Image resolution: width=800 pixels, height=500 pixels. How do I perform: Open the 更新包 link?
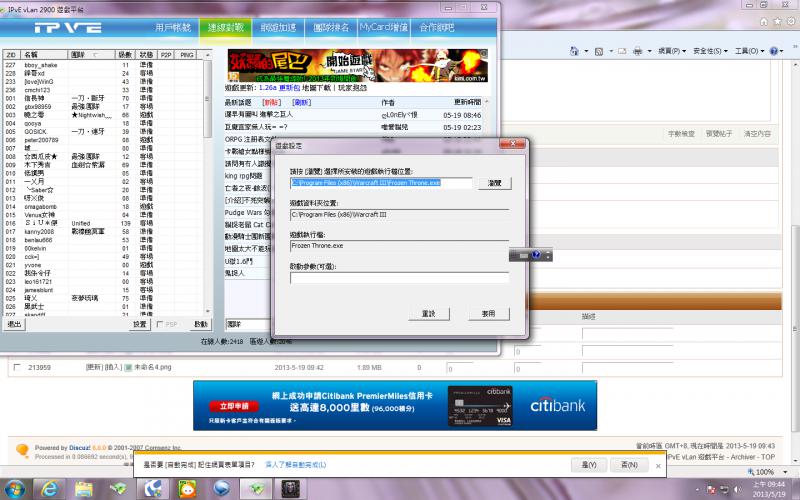pos(289,88)
